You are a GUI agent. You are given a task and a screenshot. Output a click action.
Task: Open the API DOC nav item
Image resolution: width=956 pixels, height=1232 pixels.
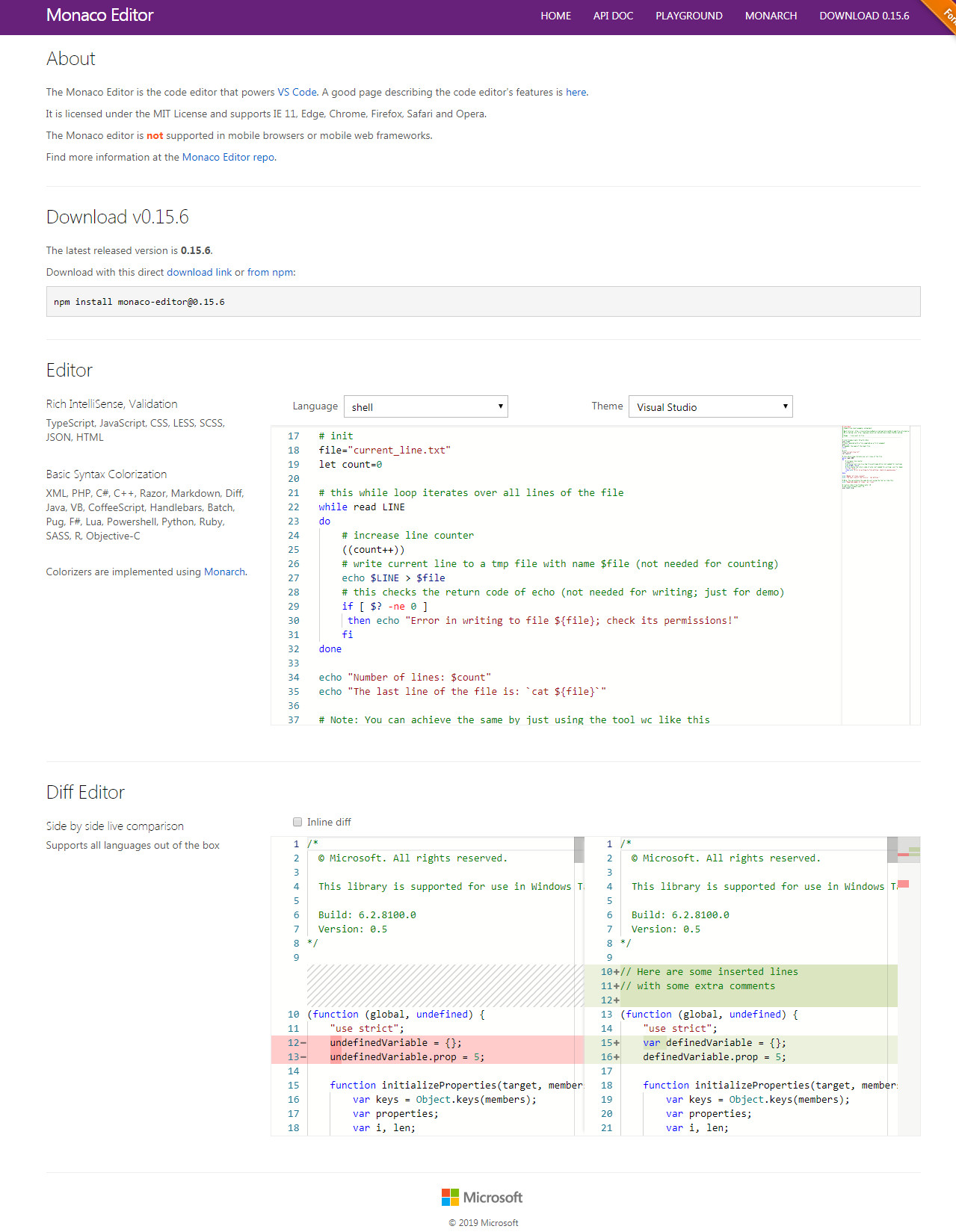coord(613,16)
